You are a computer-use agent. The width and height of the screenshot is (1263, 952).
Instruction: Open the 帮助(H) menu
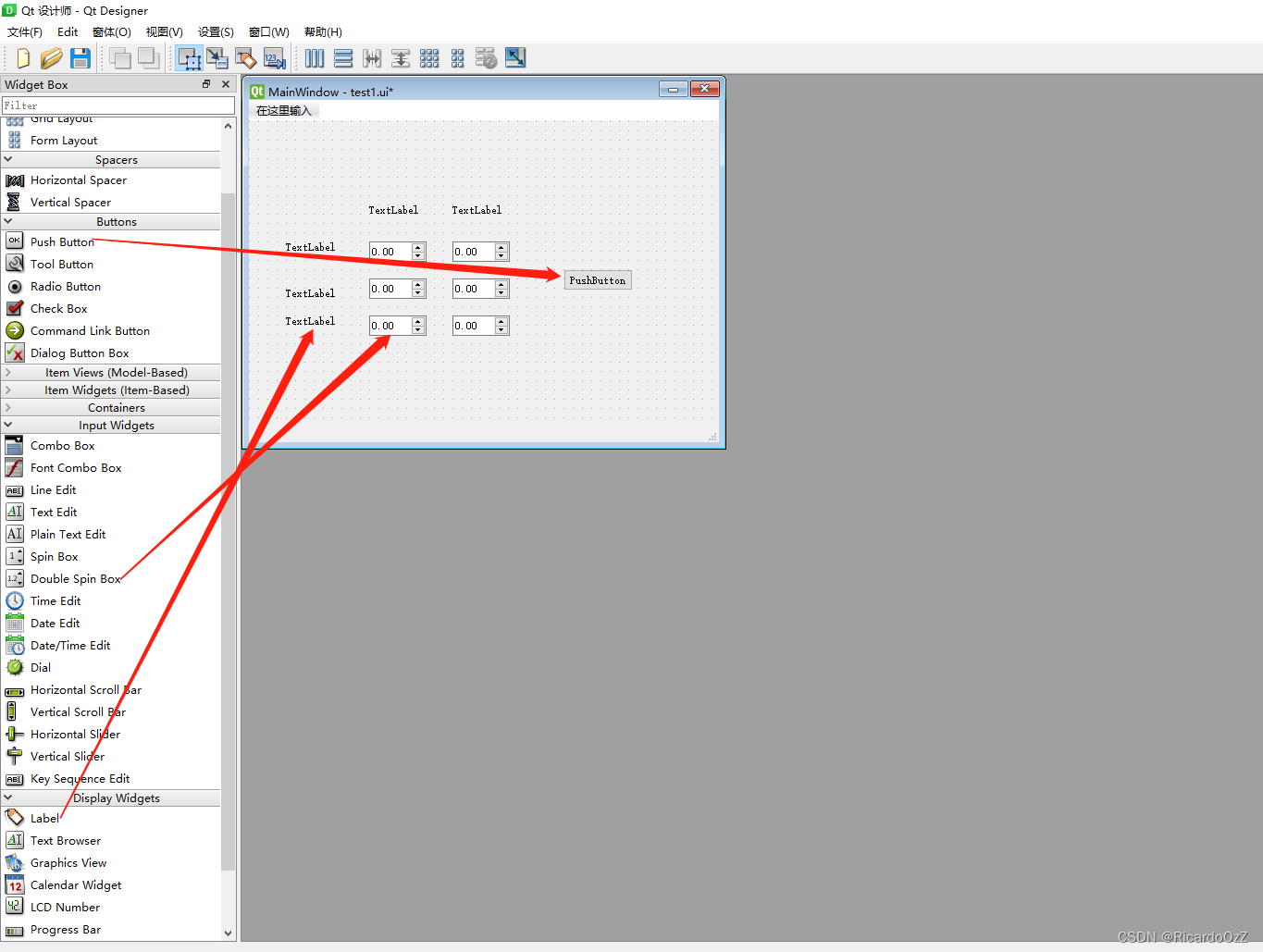[x=323, y=32]
